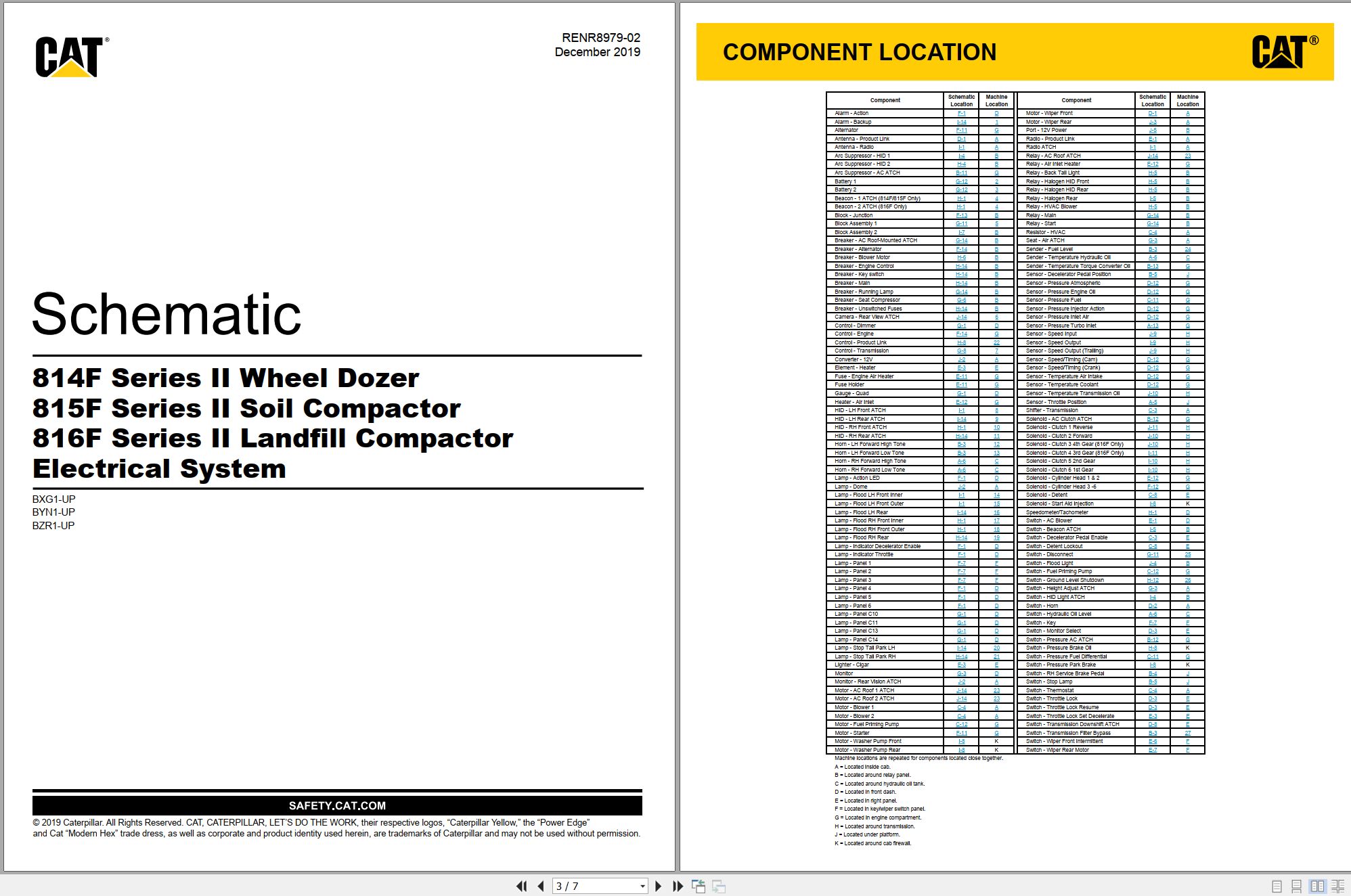This screenshot has width=1351, height=896.
Task: Open schematic location for Sender - Temperature Hydraulic Oil
Action: click(1152, 258)
